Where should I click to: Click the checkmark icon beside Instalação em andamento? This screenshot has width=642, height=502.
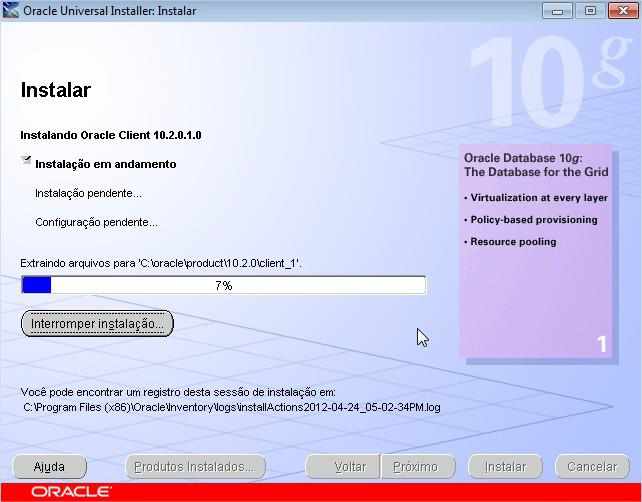tap(26, 160)
